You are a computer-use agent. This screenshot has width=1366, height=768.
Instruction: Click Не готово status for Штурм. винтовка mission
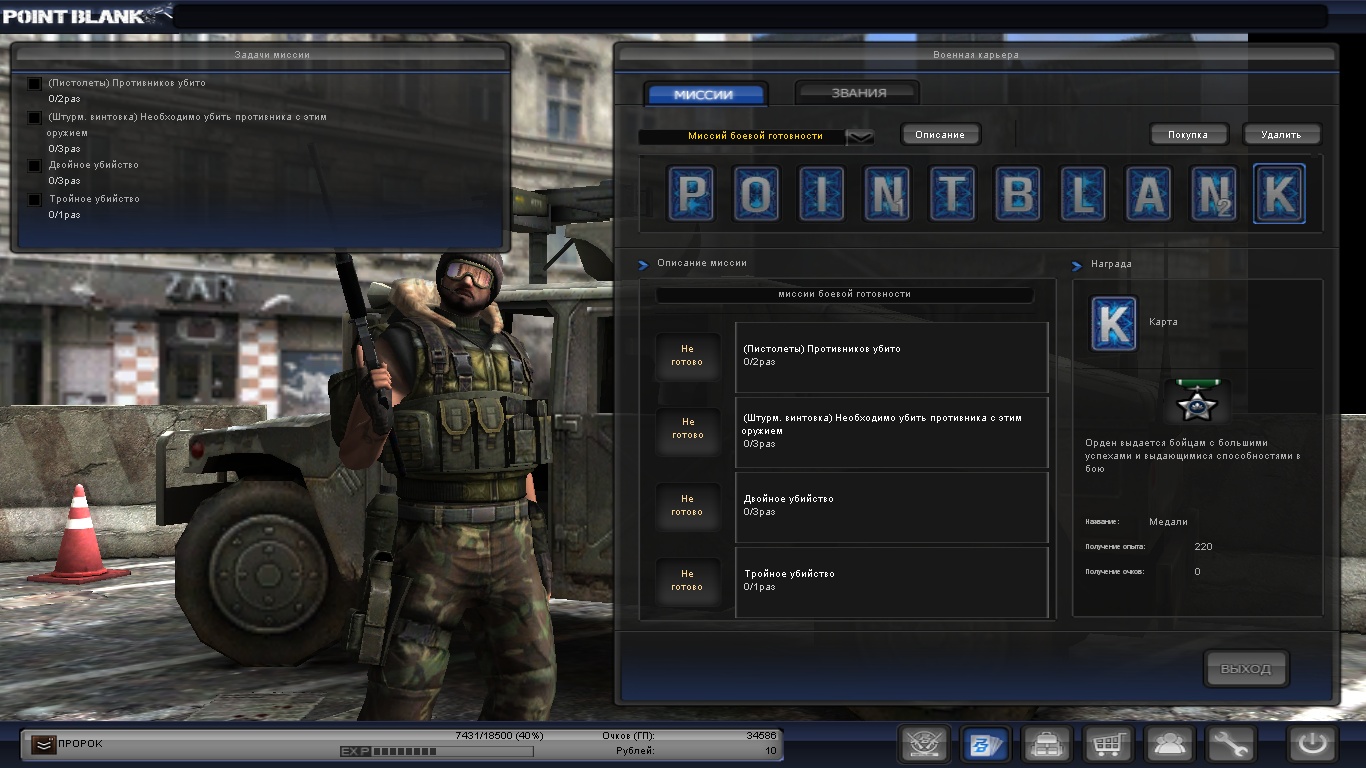click(687, 429)
